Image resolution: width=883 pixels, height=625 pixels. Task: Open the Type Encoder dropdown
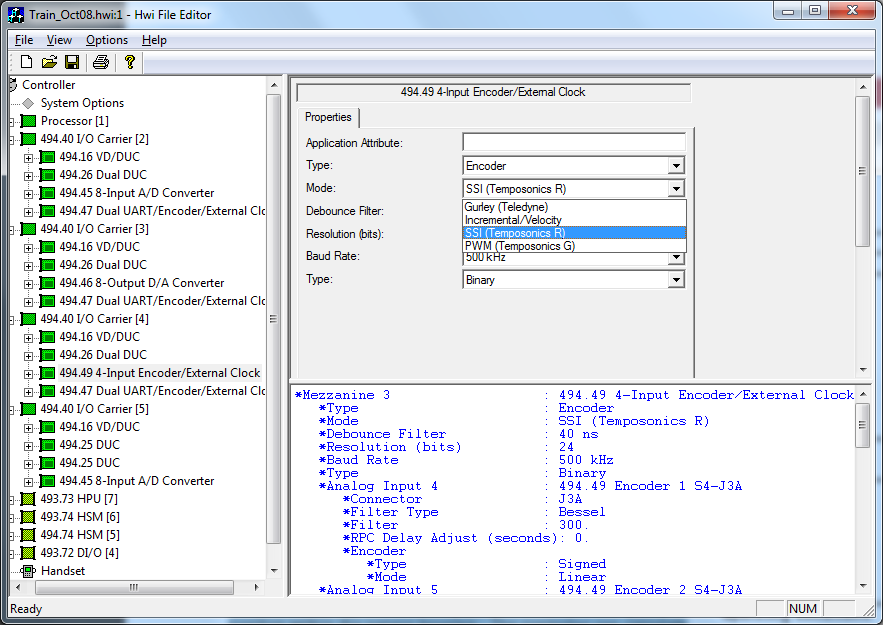click(676, 166)
